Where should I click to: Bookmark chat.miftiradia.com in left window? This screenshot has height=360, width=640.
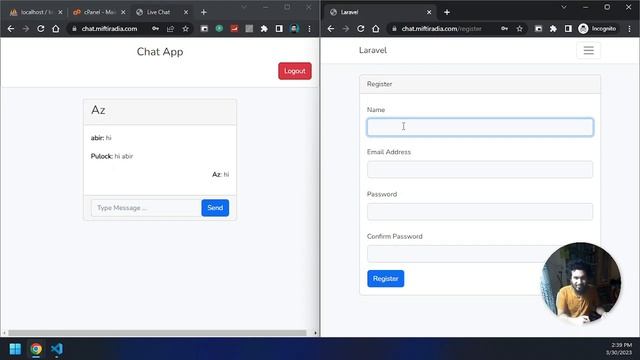186,29
